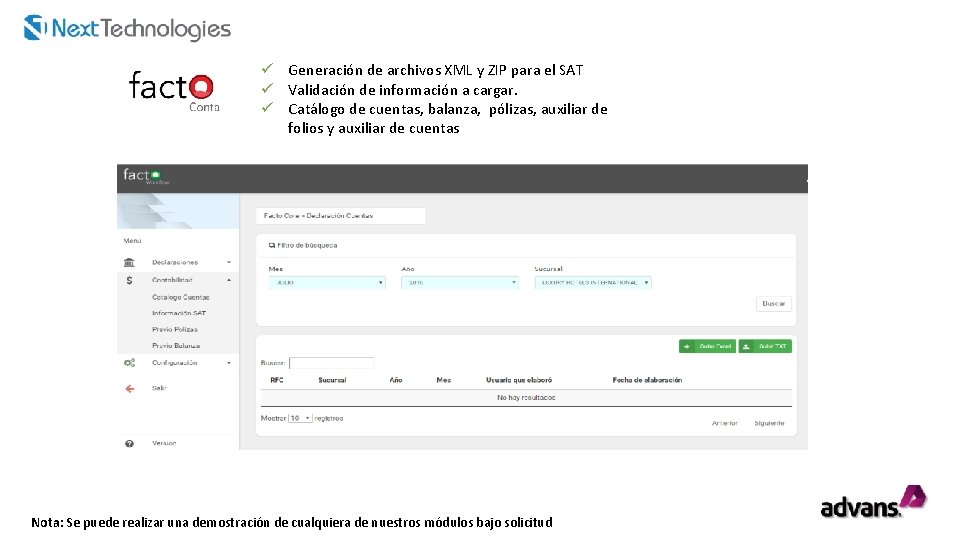Click the green Subir Excel button
Viewport: 960px width, 540px height.
pyautogui.click(x=707, y=347)
